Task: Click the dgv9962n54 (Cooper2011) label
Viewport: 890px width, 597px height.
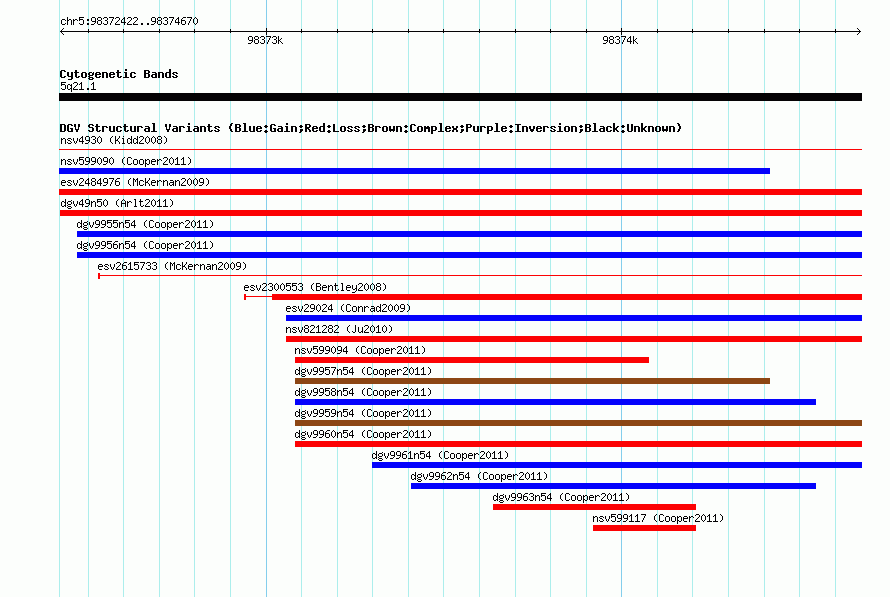Action: click(x=479, y=476)
